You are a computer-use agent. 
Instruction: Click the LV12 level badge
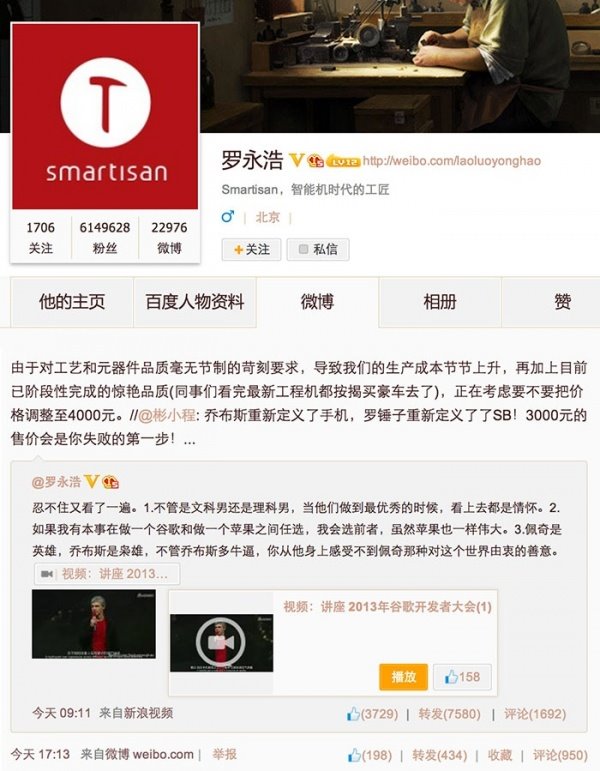pyautogui.click(x=343, y=161)
